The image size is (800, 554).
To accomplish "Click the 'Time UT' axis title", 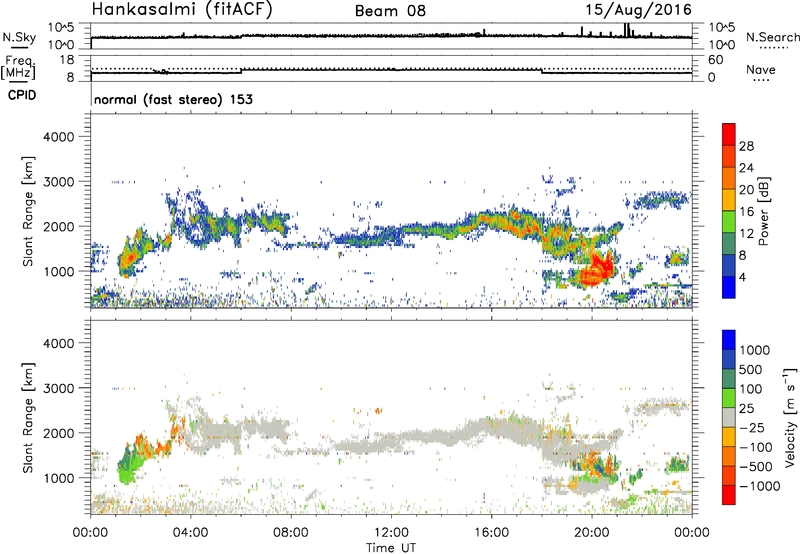I will click(391, 548).
